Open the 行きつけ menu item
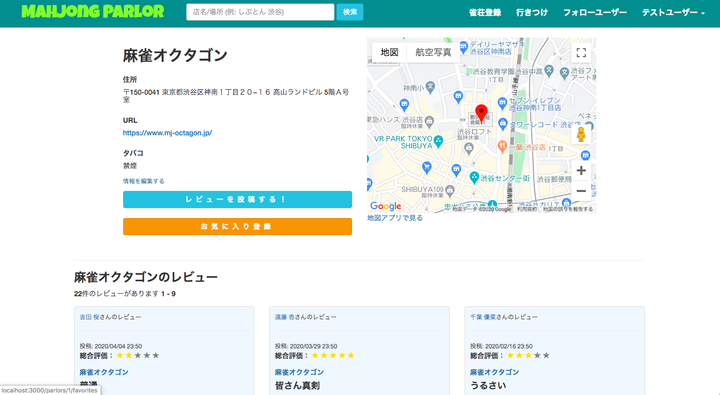720x395 pixels. click(532, 13)
